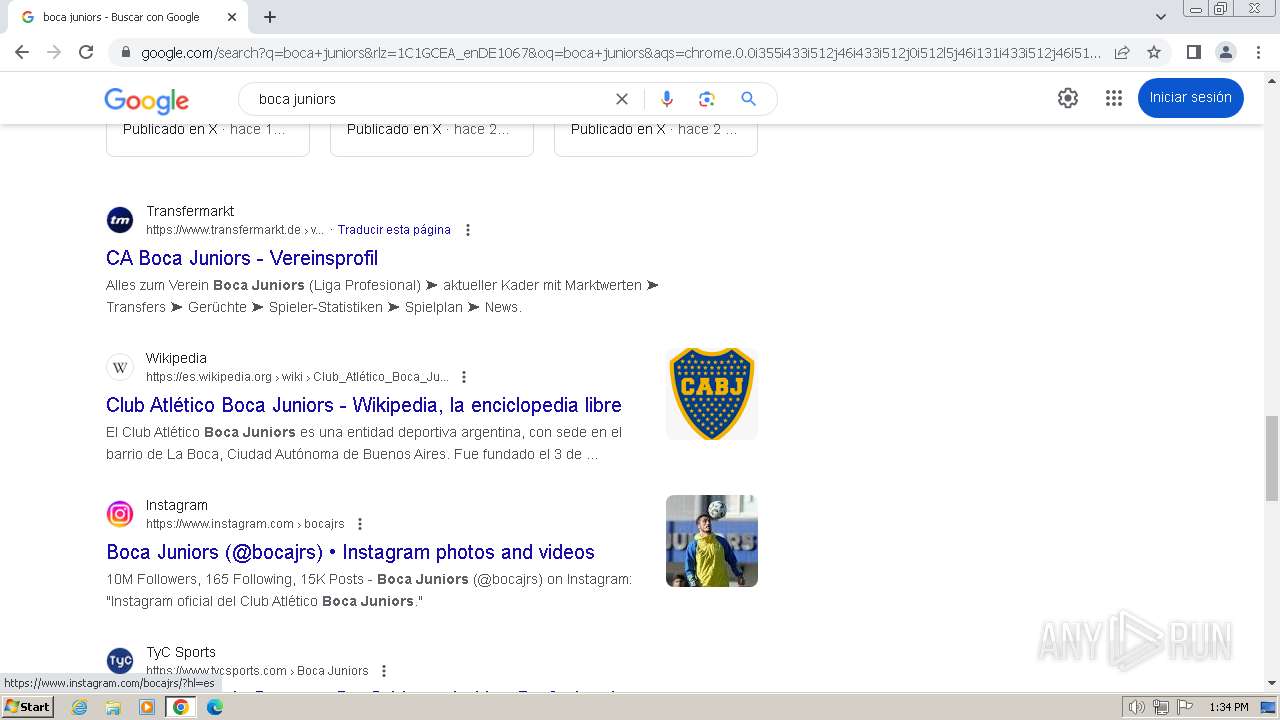Open more options for Wikipedia result

463,377
